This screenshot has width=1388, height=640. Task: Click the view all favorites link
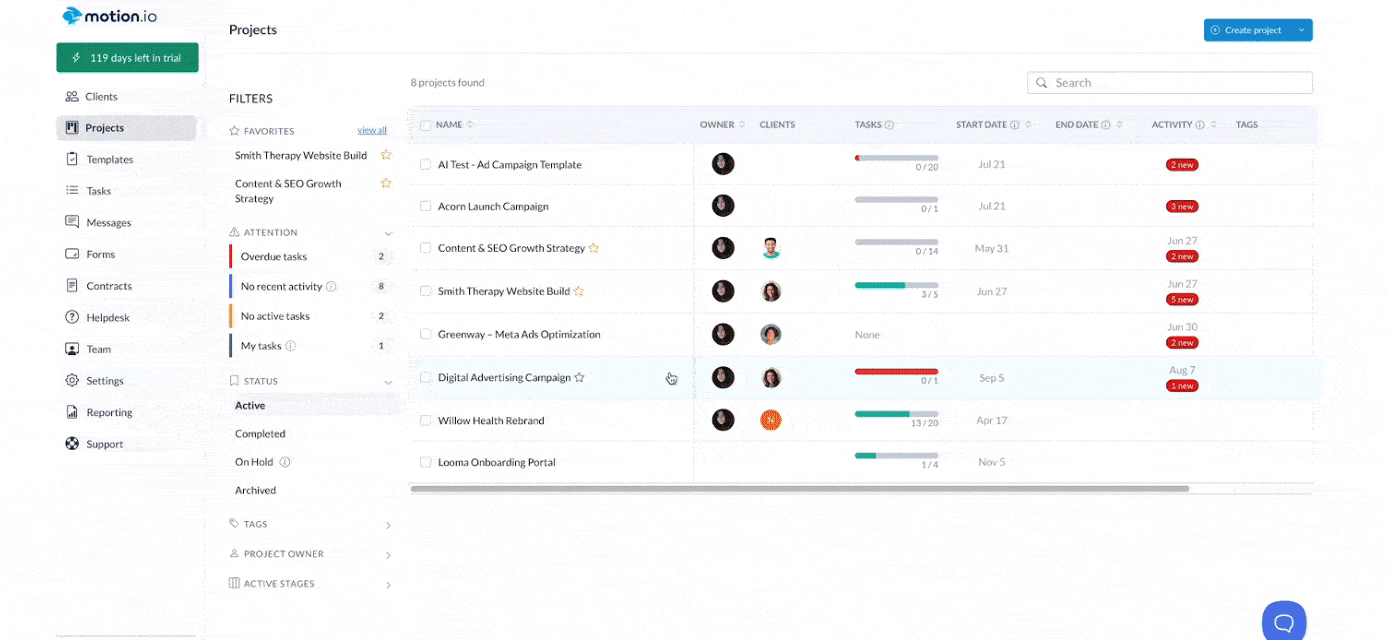coord(372,130)
